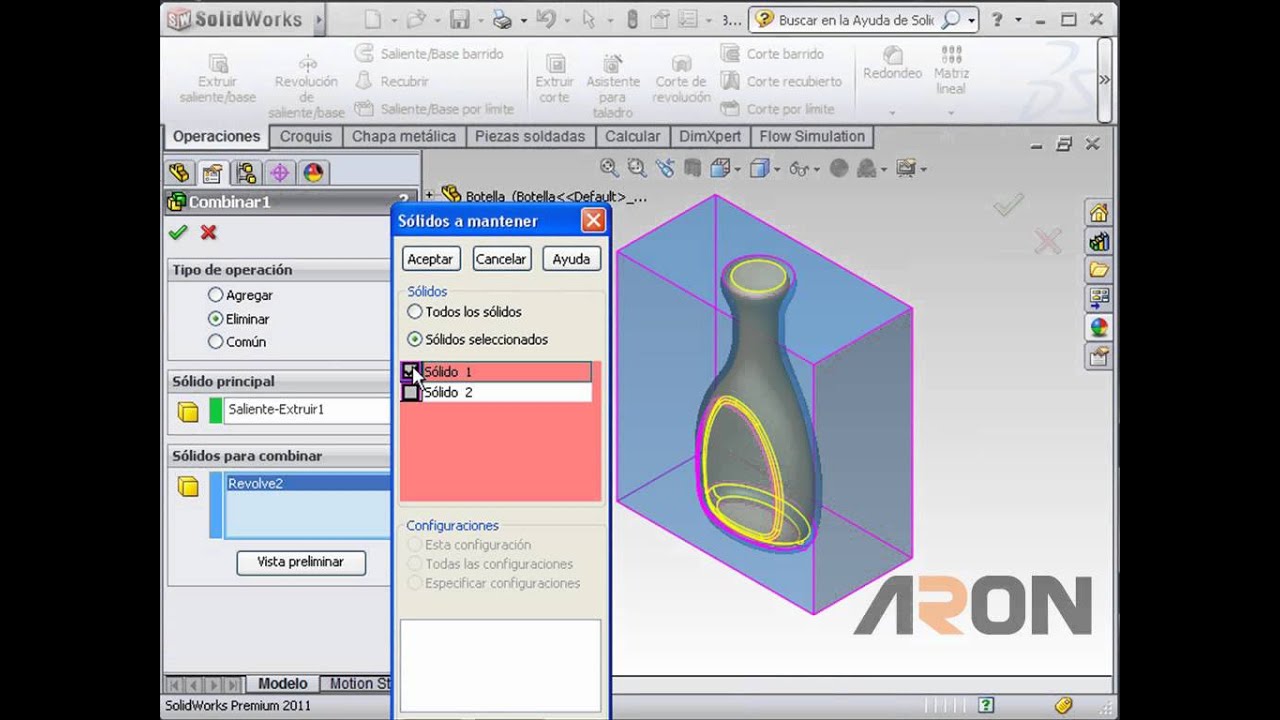Click the Zoom to Fit icon
The height and width of the screenshot is (720, 1280).
point(608,168)
